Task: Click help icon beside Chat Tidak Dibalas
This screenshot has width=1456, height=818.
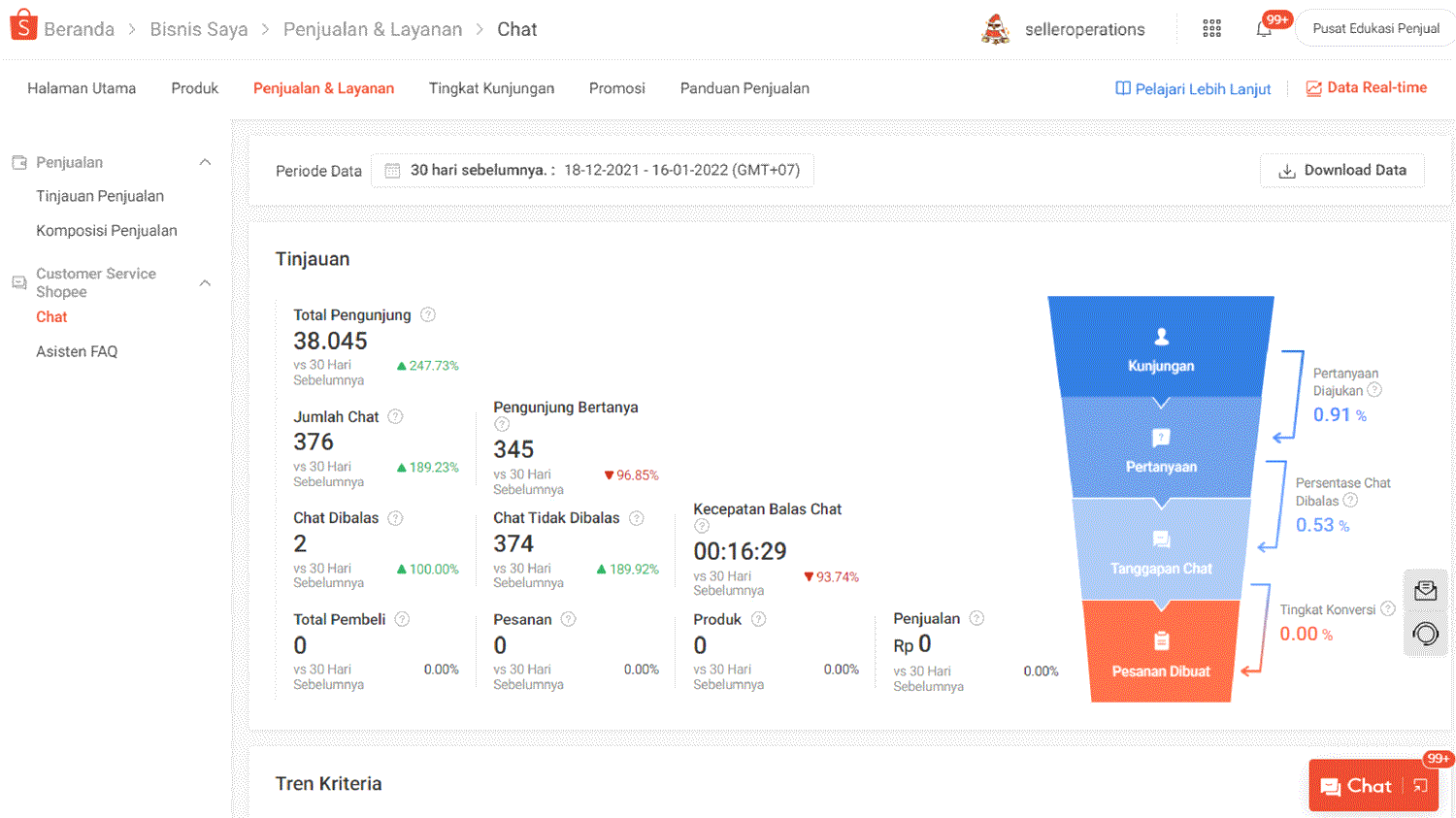Action: coord(637,518)
